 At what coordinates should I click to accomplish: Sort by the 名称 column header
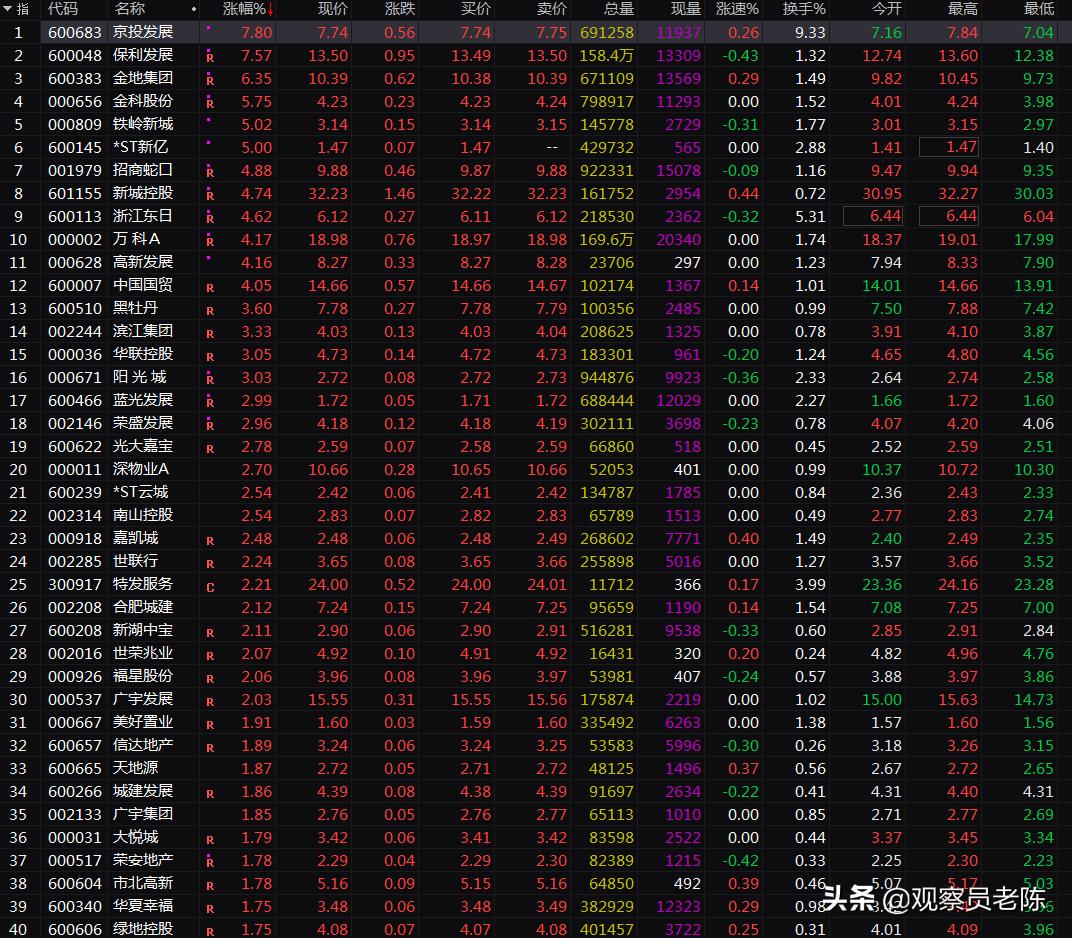click(129, 9)
